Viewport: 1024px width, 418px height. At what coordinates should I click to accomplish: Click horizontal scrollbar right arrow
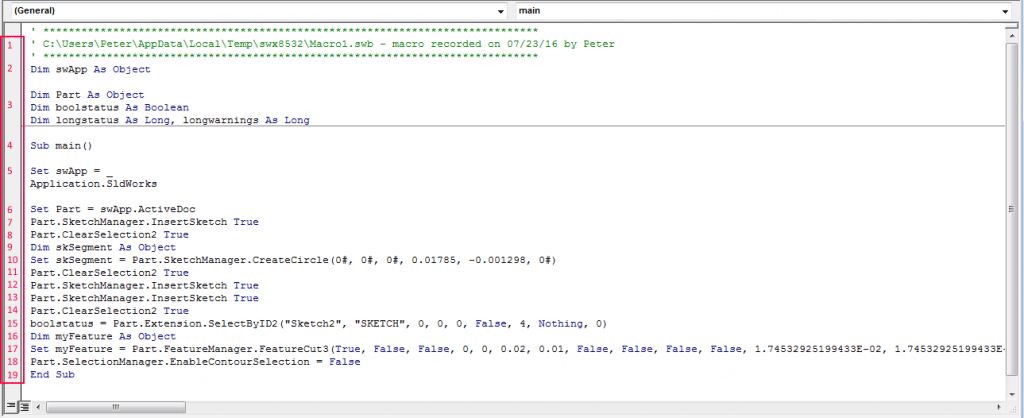point(997,407)
